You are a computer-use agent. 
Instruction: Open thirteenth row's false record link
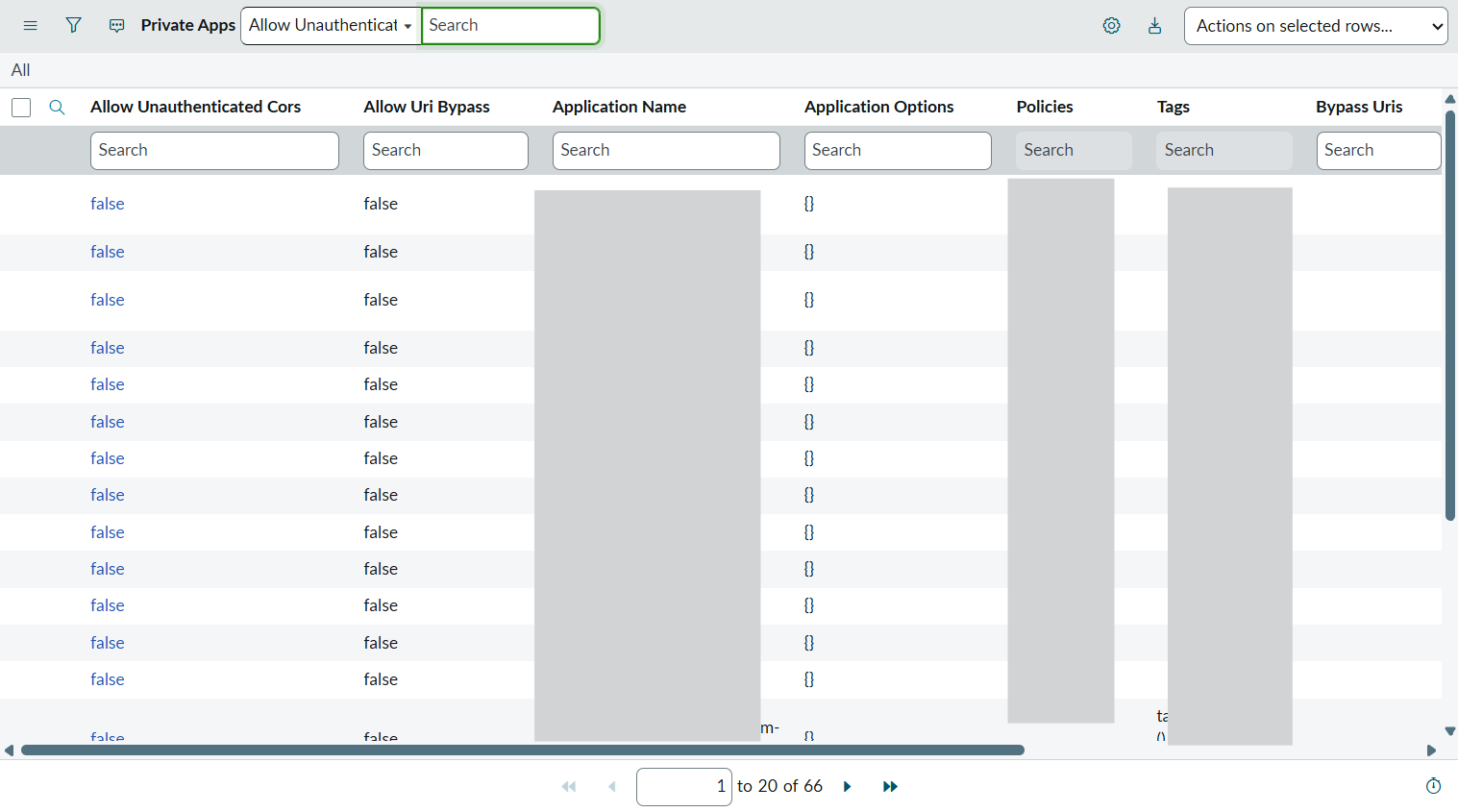coord(108,679)
